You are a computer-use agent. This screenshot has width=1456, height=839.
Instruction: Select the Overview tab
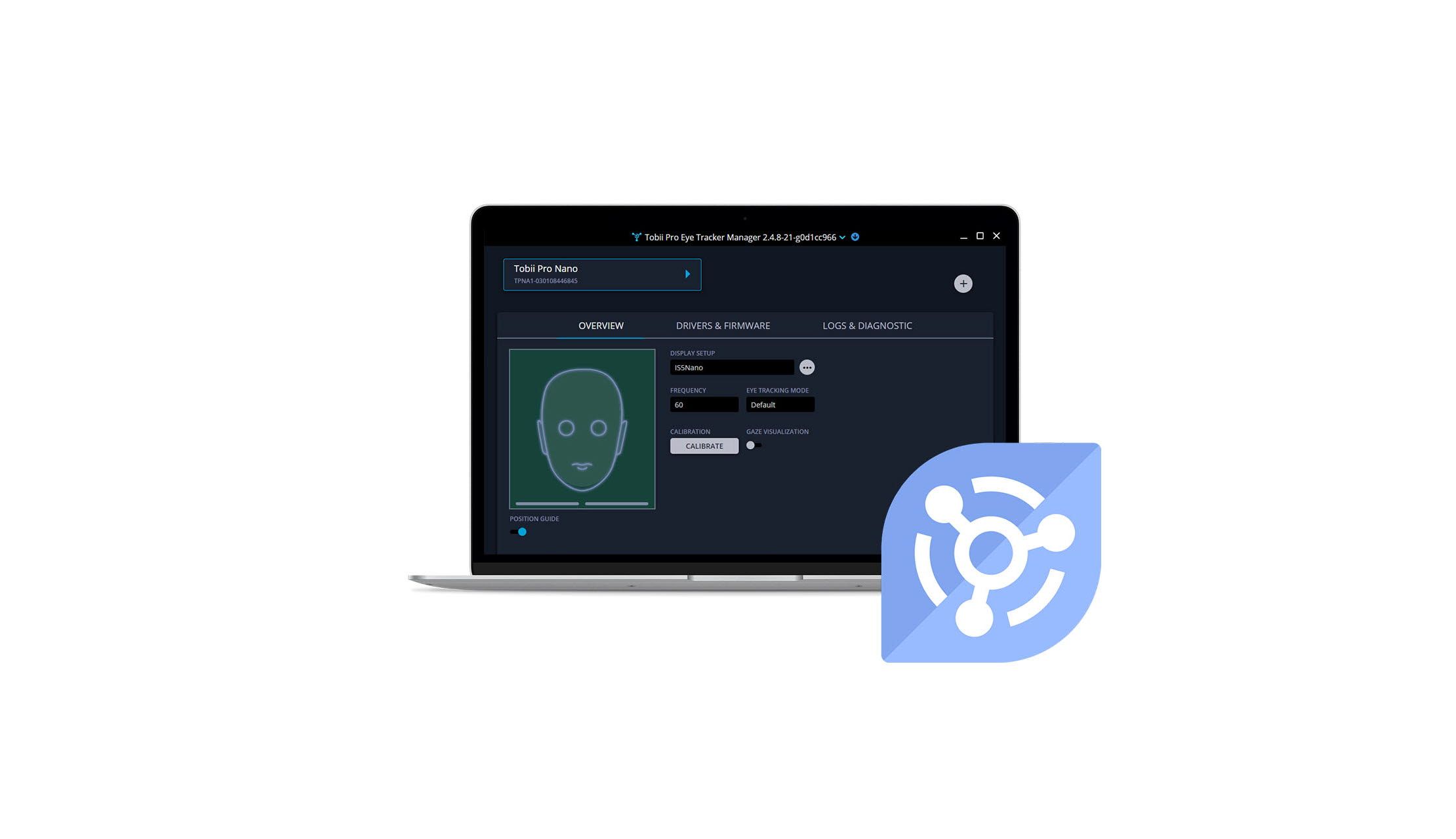click(600, 325)
